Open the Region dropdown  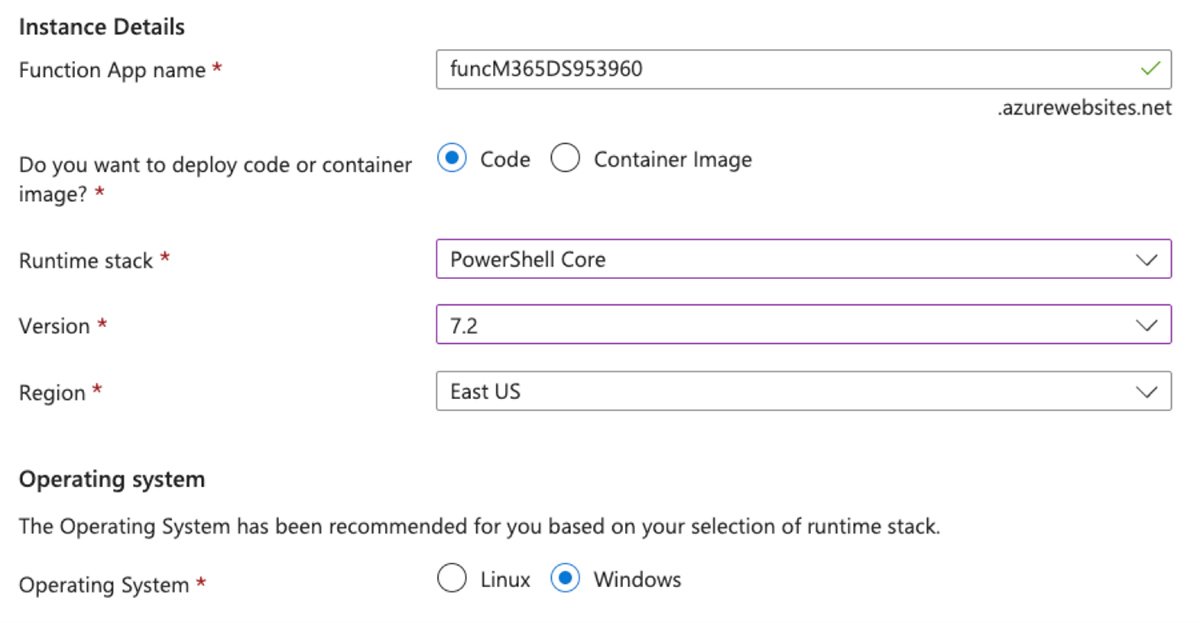800,391
